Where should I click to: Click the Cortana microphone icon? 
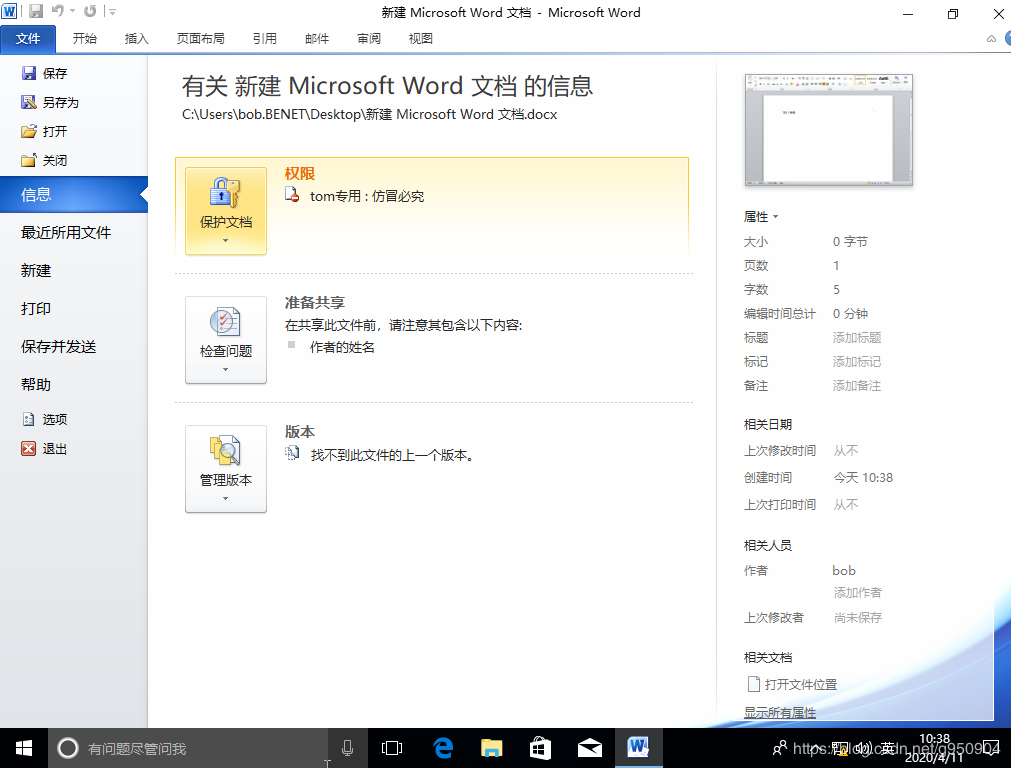tap(348, 748)
